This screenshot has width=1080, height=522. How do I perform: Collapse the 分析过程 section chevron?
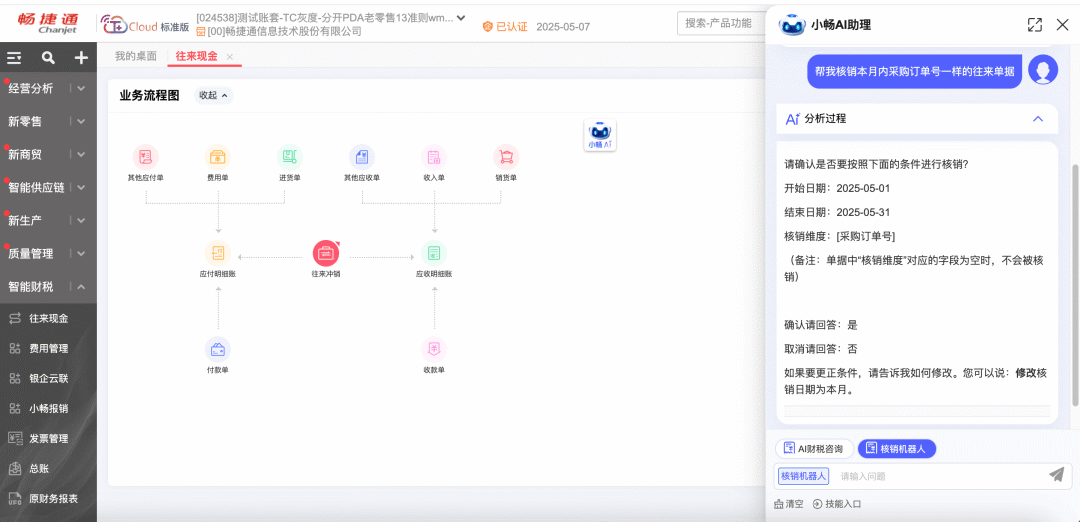pos(1038,118)
